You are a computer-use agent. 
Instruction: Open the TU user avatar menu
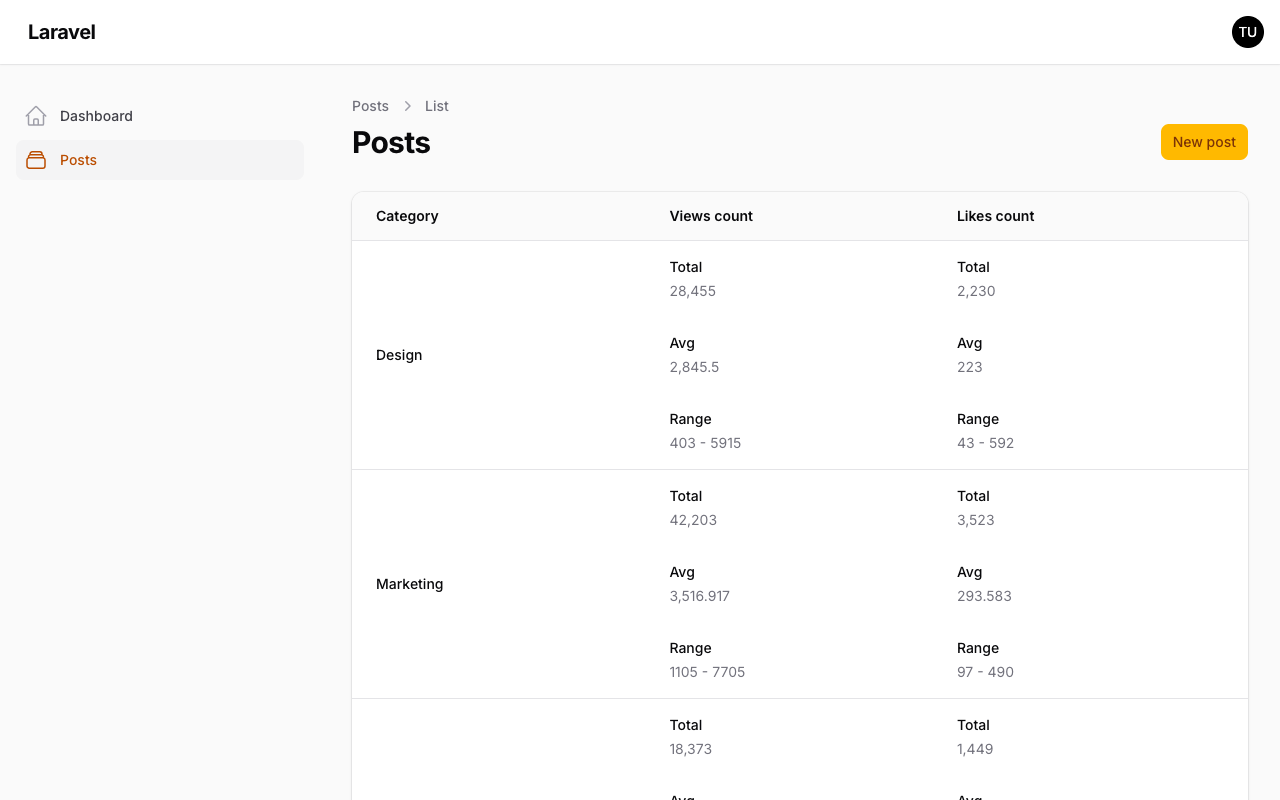[x=1247, y=32]
